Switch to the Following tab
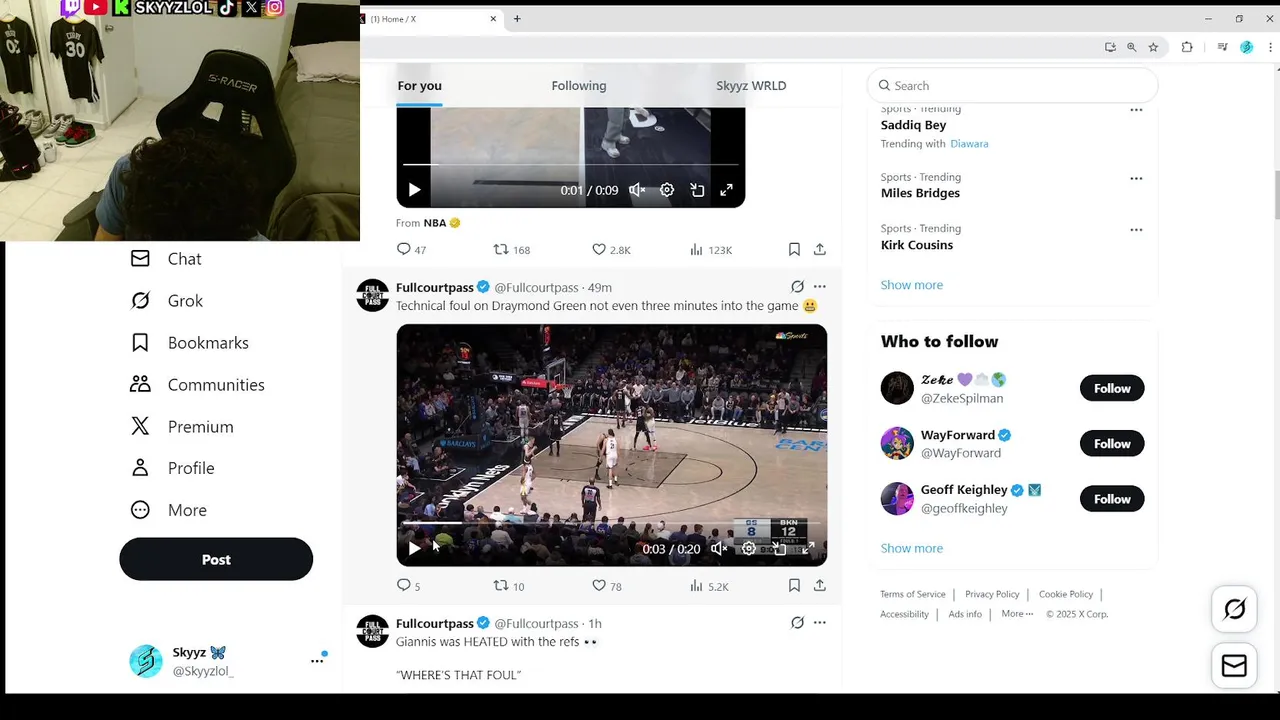This screenshot has width=1280, height=720. click(x=579, y=86)
